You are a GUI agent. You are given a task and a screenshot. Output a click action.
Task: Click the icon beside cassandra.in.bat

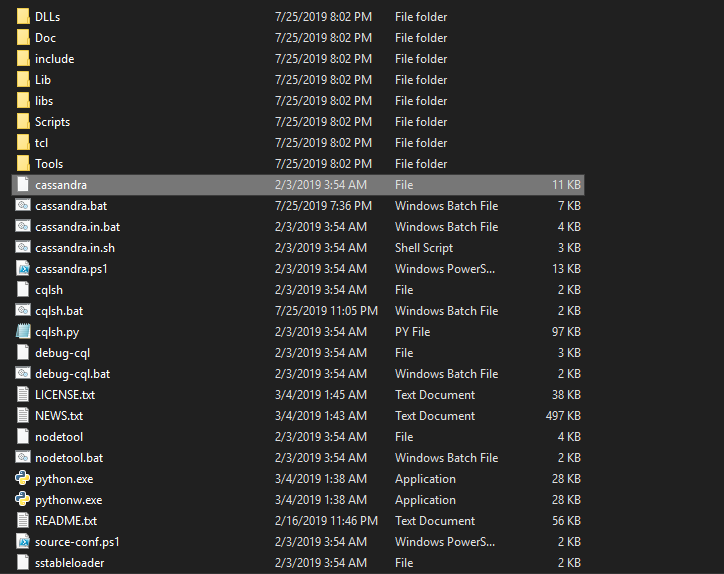tap(23, 226)
